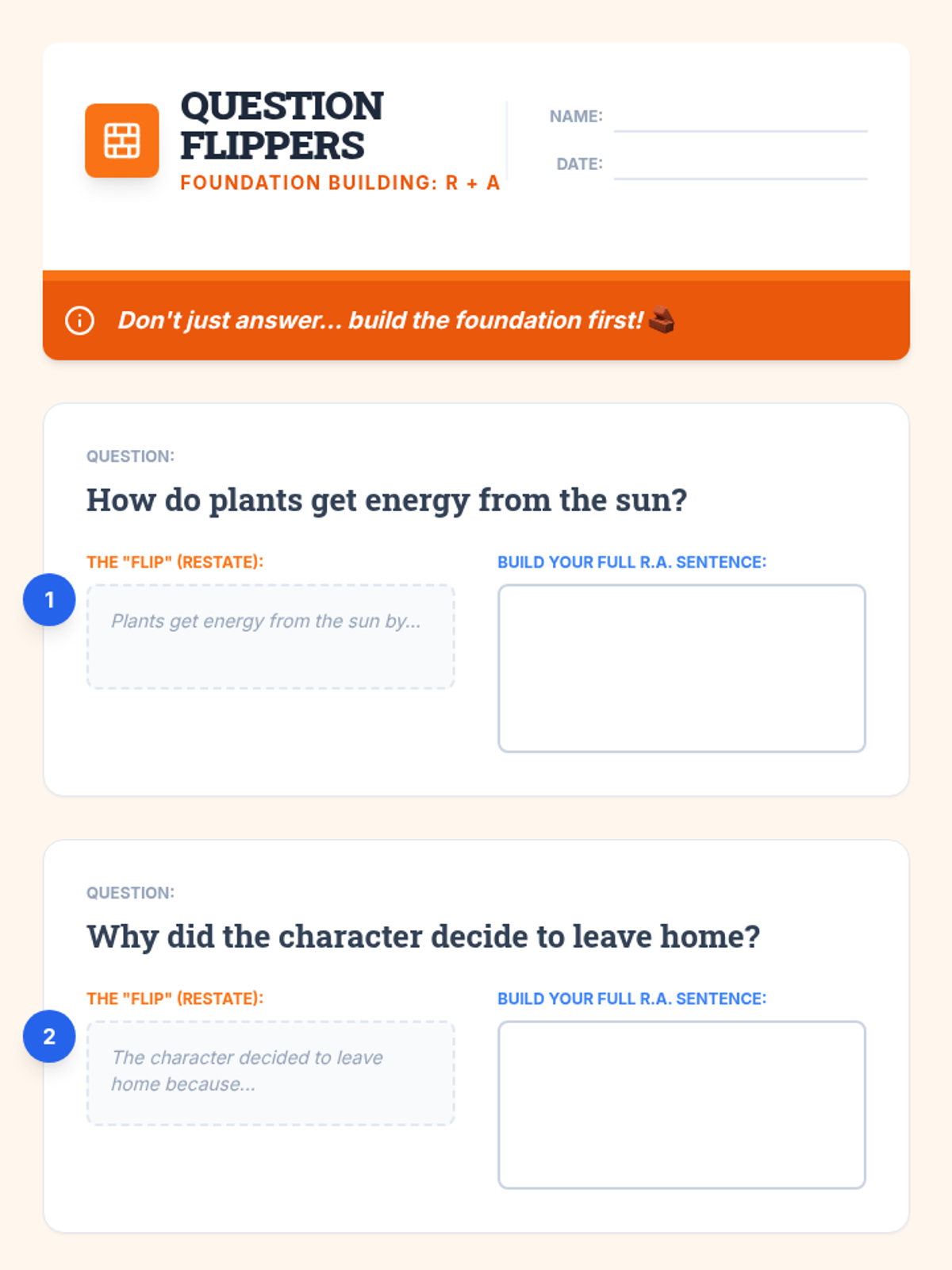
Task: Click the 'How do plants get energy' question
Action: pyautogui.click(x=386, y=500)
